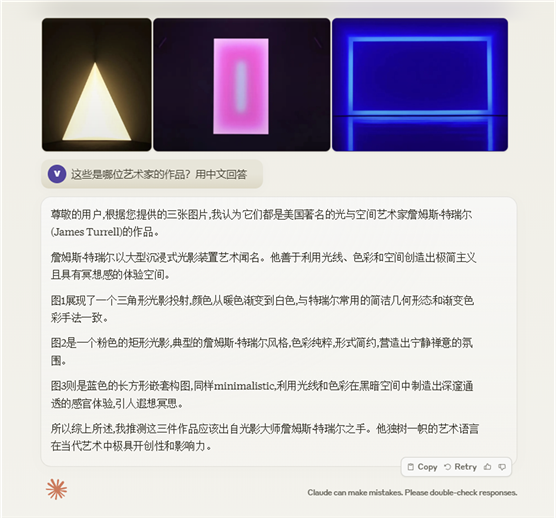Viewport: 556px width, 518px height.
Task: Click the paragraph describing 图2 pink rectangle
Action: pyautogui.click(x=262, y=351)
